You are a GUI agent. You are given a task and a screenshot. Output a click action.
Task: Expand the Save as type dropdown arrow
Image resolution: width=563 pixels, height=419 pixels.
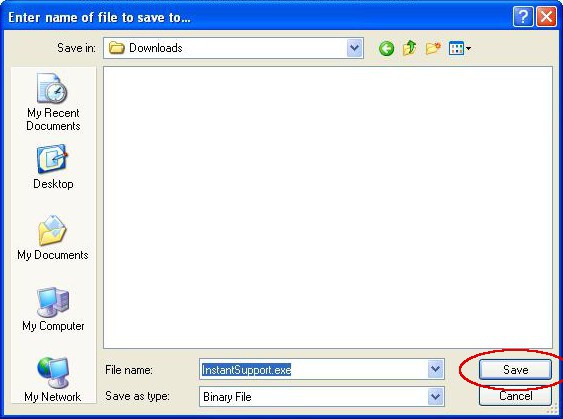click(436, 397)
